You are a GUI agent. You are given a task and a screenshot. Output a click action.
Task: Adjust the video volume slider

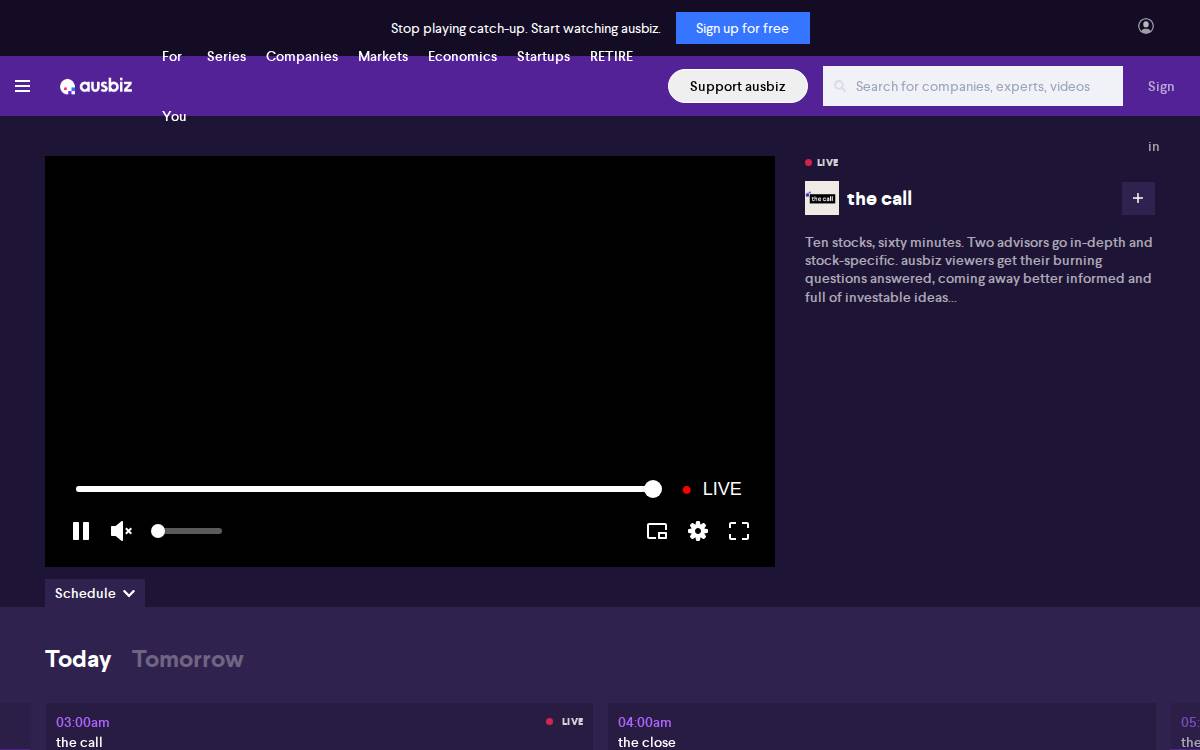click(187, 531)
